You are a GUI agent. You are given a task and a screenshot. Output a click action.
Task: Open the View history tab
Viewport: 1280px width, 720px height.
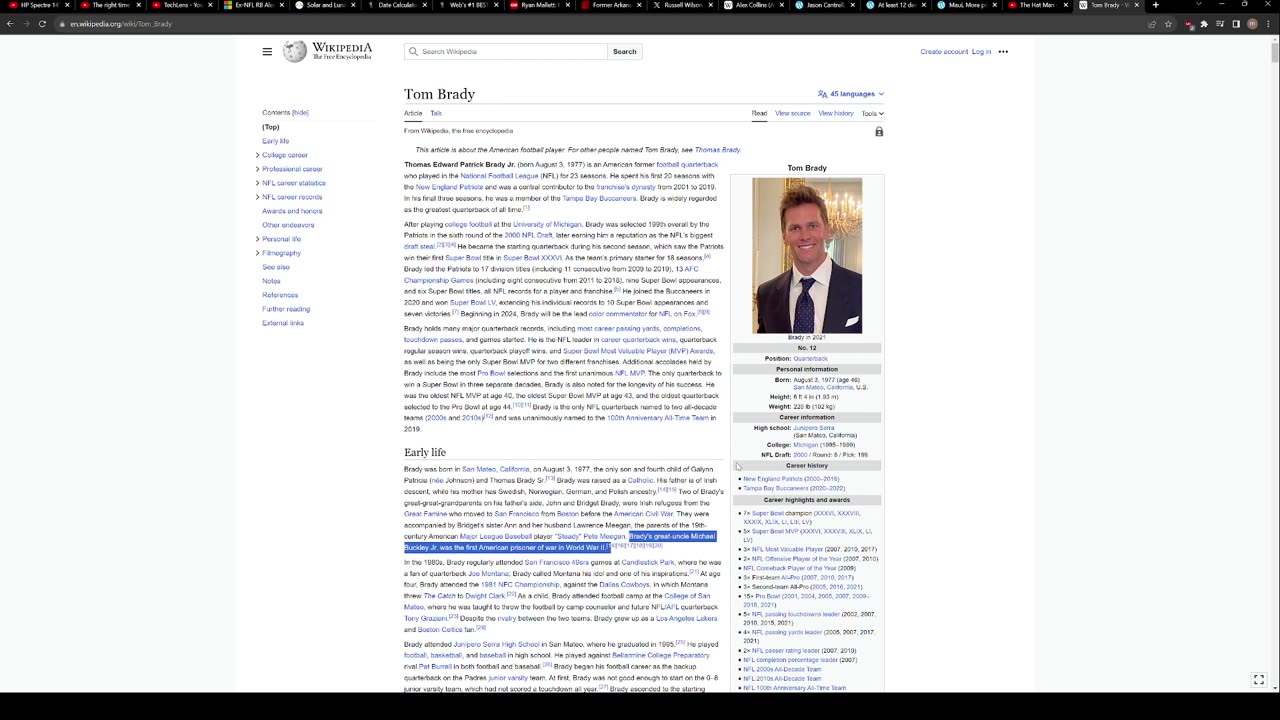[836, 113]
